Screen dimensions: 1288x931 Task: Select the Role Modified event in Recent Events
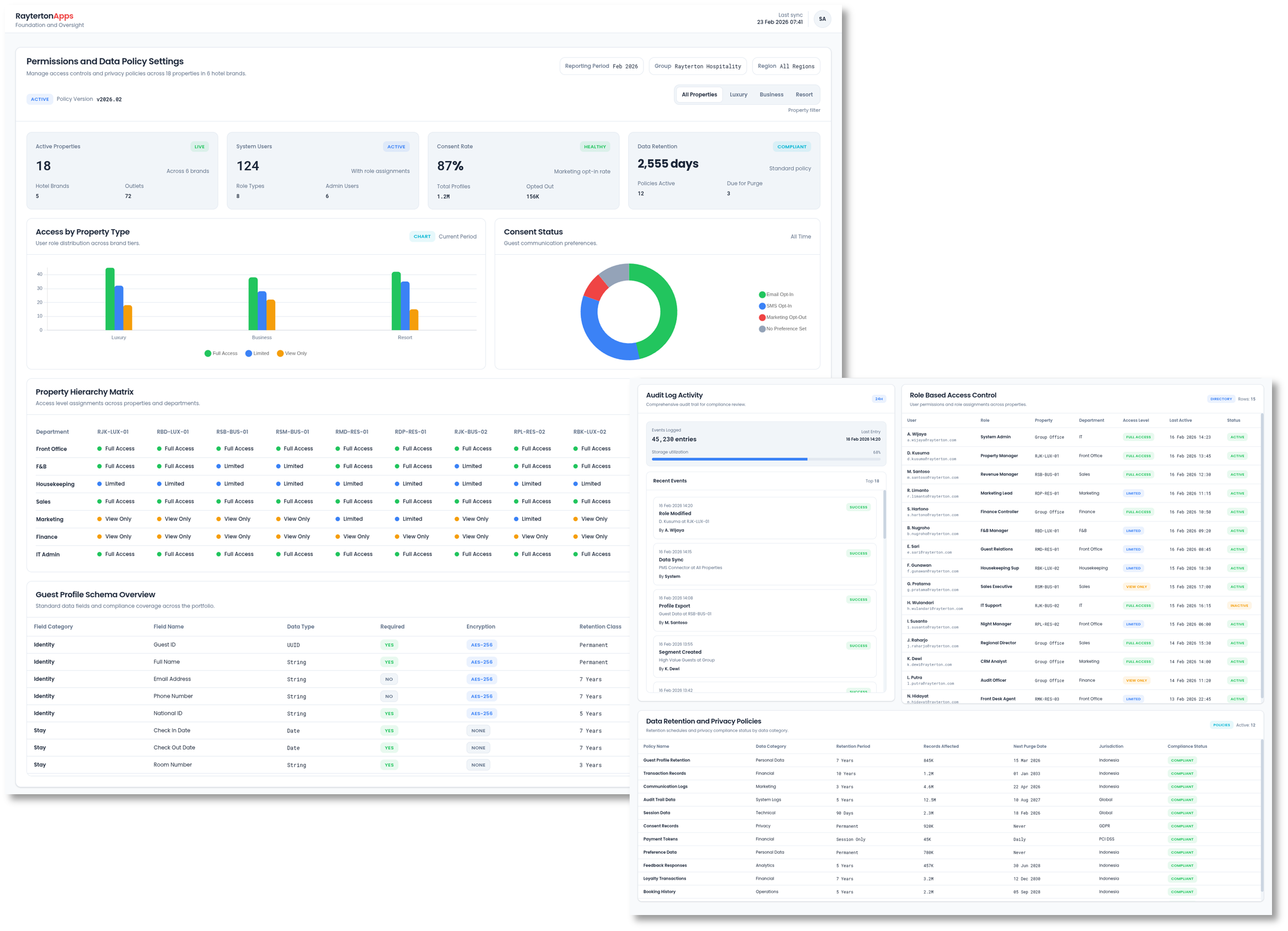(764, 517)
